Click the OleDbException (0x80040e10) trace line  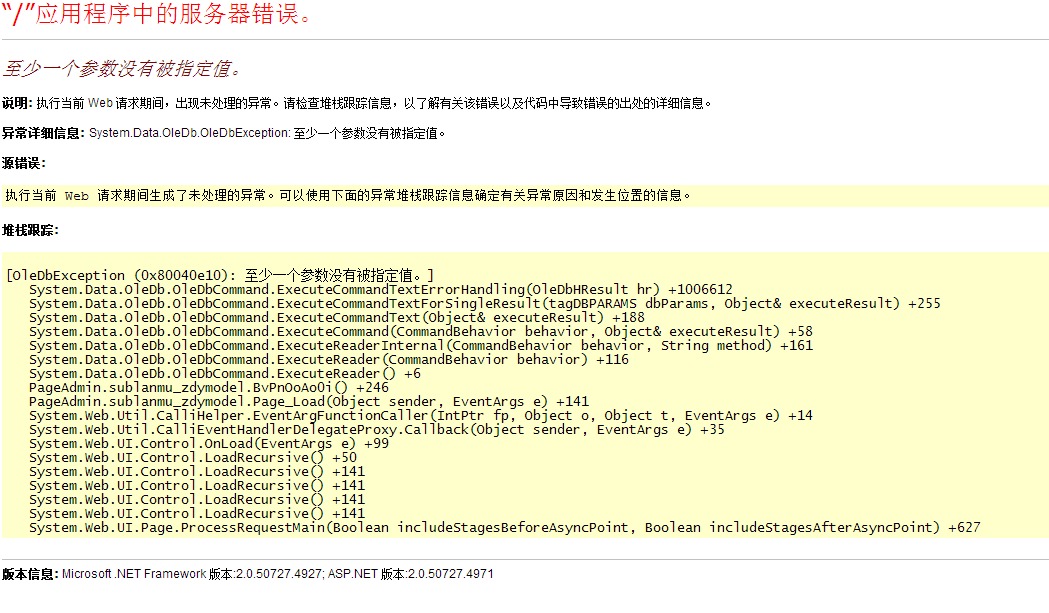pos(220,275)
